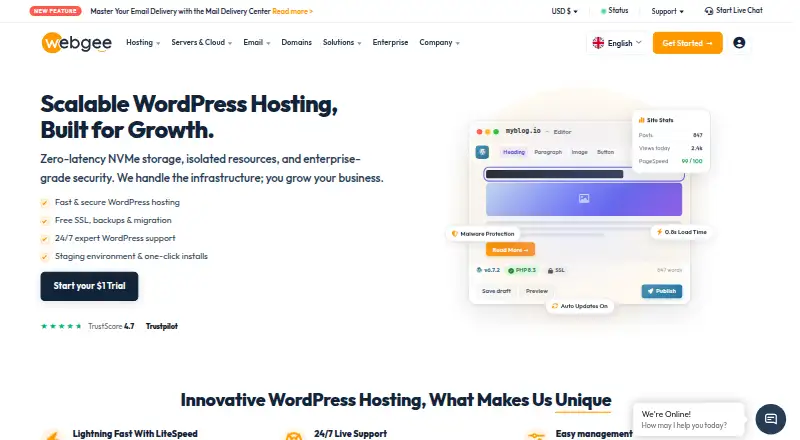800x440 pixels.
Task: Click the SSL lock icon in mockup
Action: (x=550, y=271)
